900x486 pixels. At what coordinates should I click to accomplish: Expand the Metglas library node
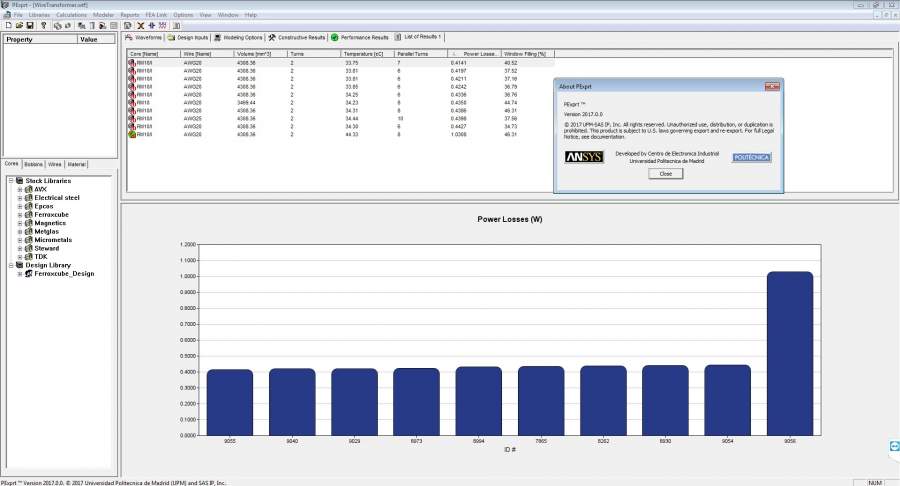click(20, 231)
